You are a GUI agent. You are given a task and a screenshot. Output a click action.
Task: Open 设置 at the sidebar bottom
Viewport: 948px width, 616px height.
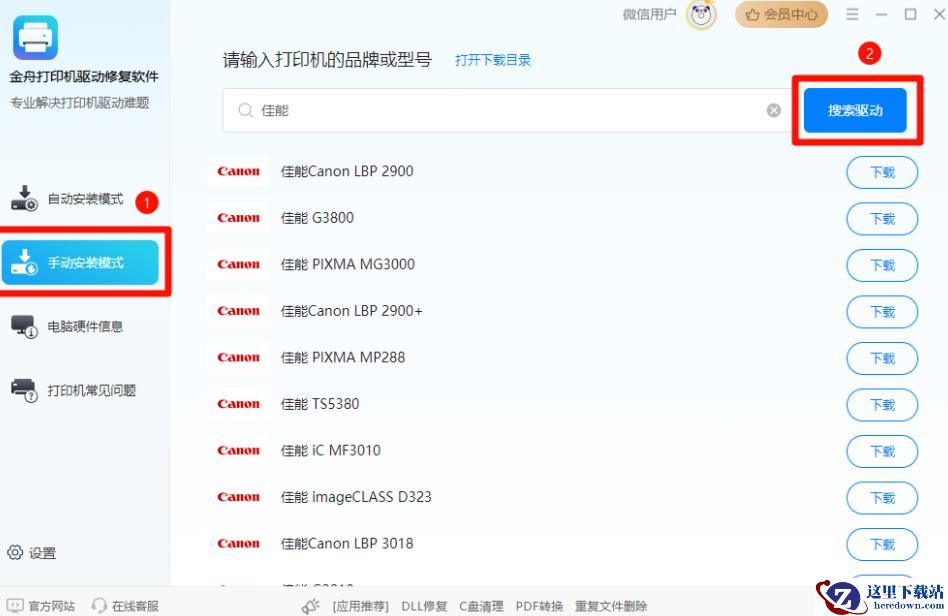(x=31, y=553)
